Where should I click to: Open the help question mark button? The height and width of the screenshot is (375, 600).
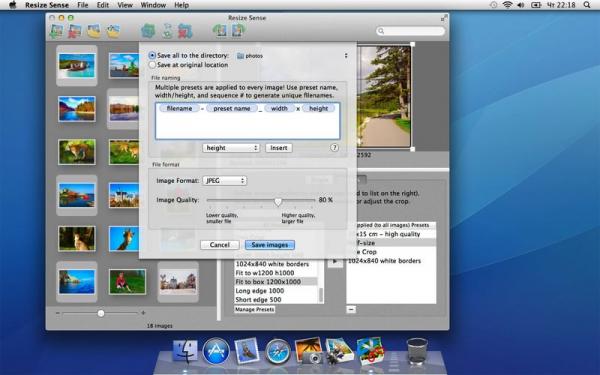coord(334,148)
